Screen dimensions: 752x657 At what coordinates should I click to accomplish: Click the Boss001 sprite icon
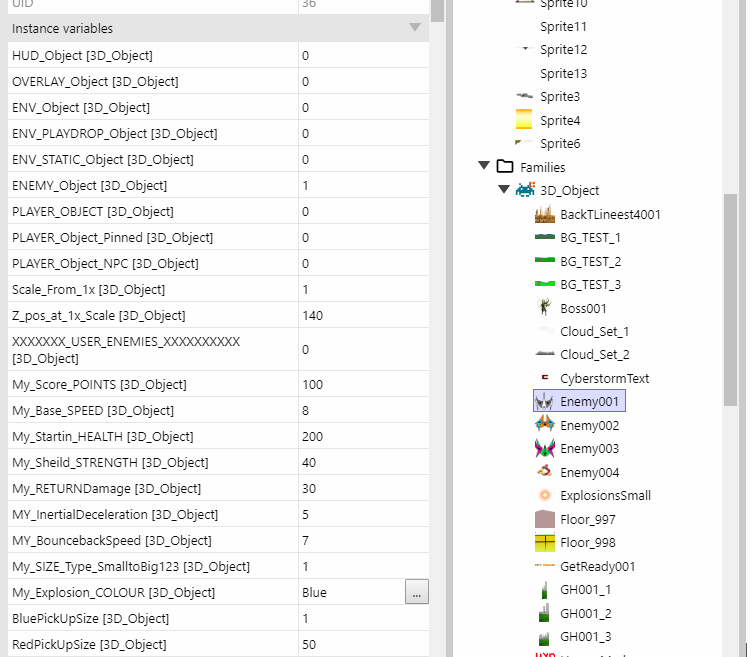coord(544,307)
